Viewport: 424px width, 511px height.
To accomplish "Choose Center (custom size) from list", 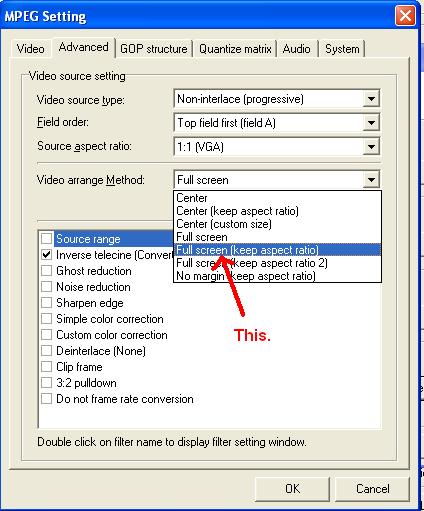I will pos(277,224).
